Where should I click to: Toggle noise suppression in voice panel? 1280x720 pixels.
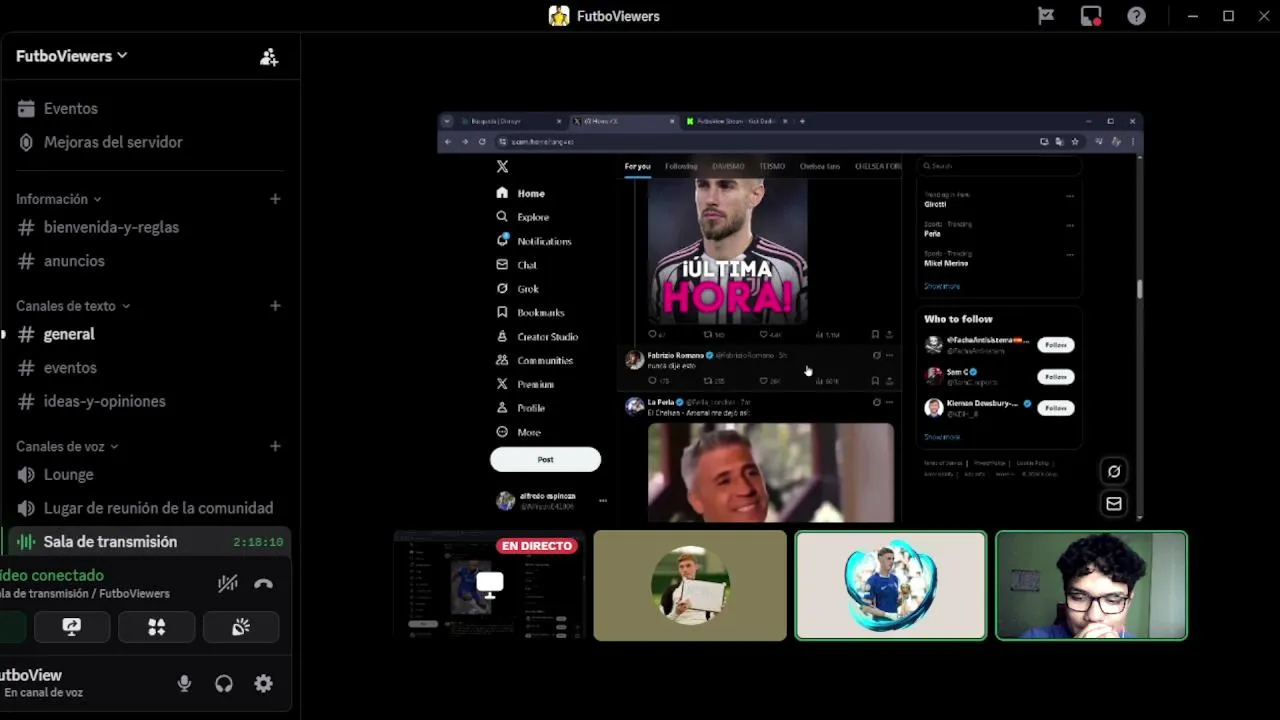tap(228, 584)
